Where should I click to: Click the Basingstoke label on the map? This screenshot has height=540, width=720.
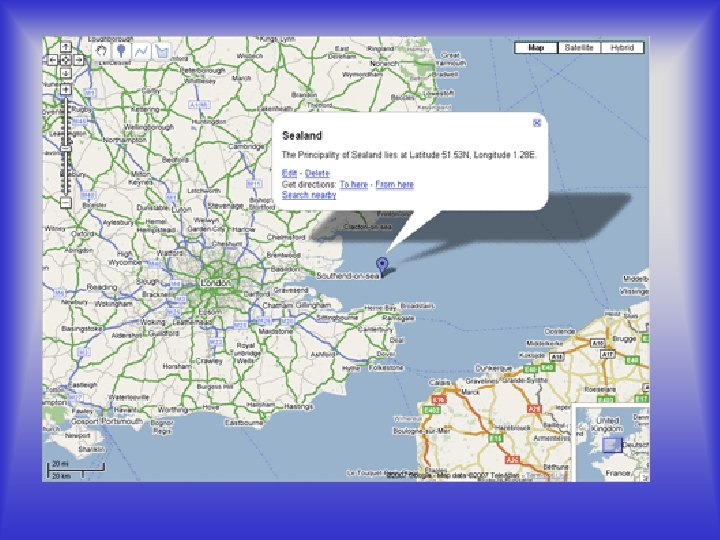(x=82, y=329)
